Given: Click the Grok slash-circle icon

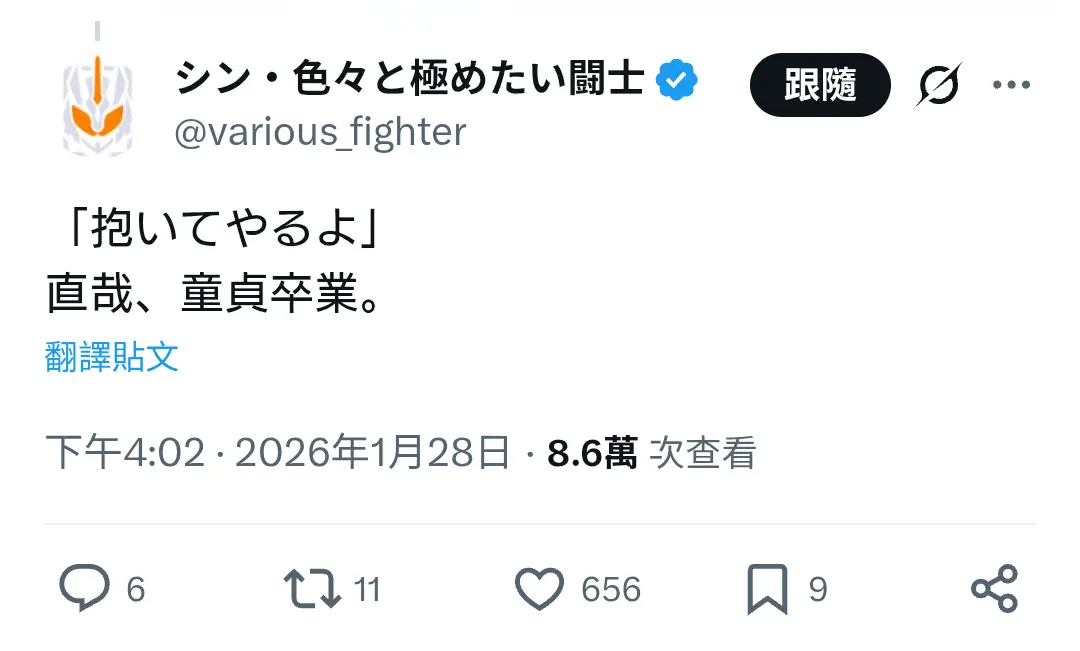Looking at the screenshot, I should 939,86.
